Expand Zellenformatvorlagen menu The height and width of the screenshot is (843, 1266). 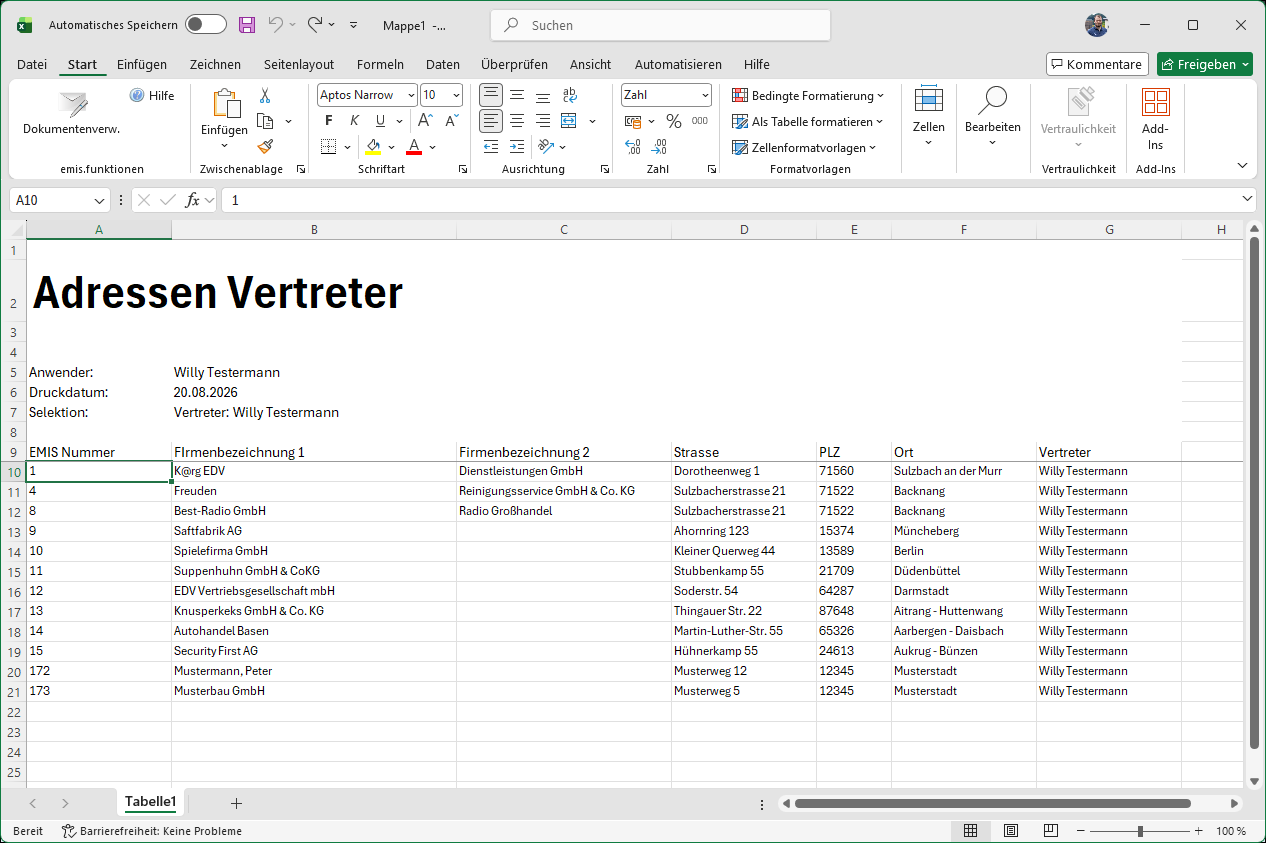click(804, 148)
